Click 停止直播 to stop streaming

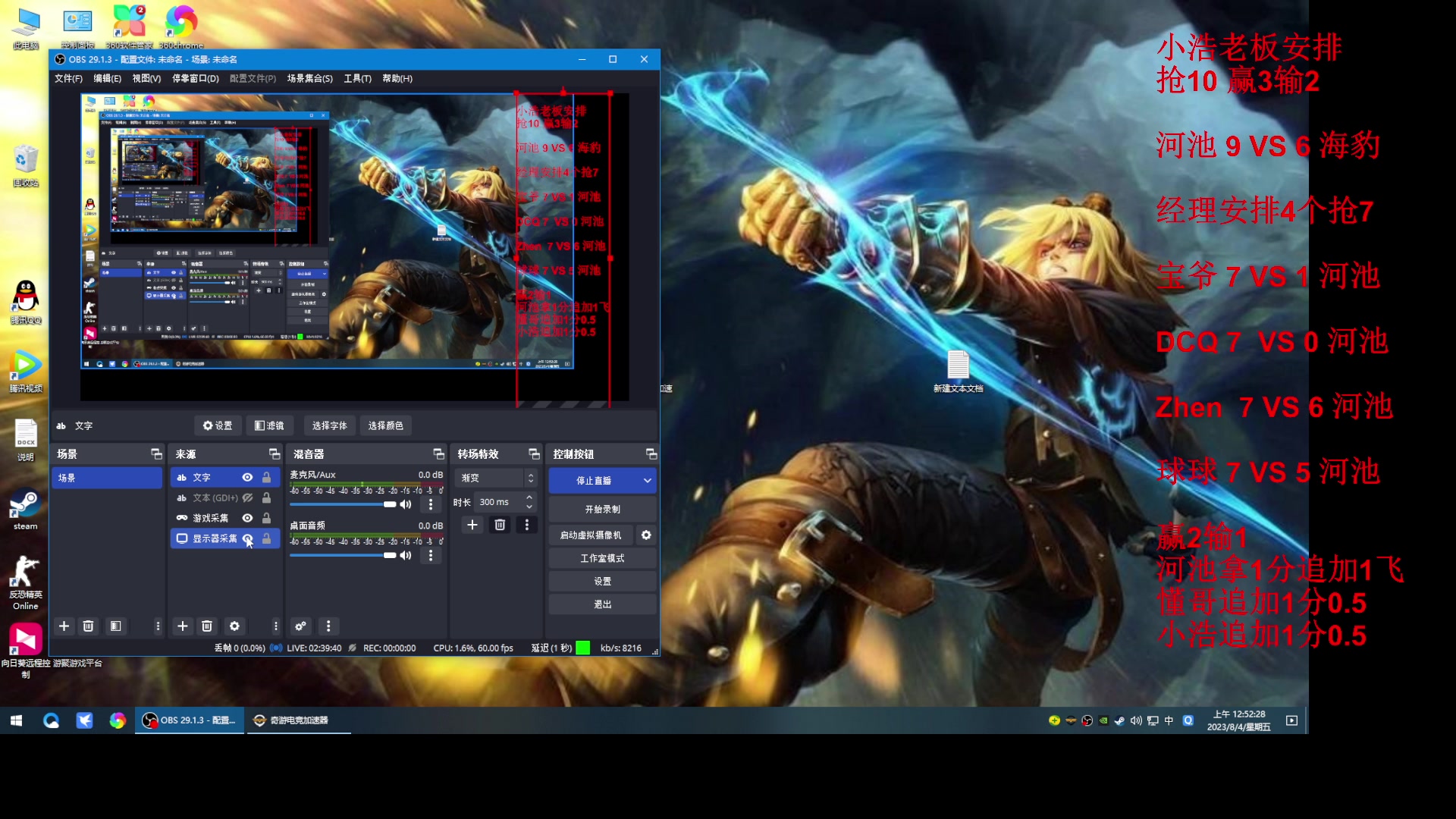594,481
